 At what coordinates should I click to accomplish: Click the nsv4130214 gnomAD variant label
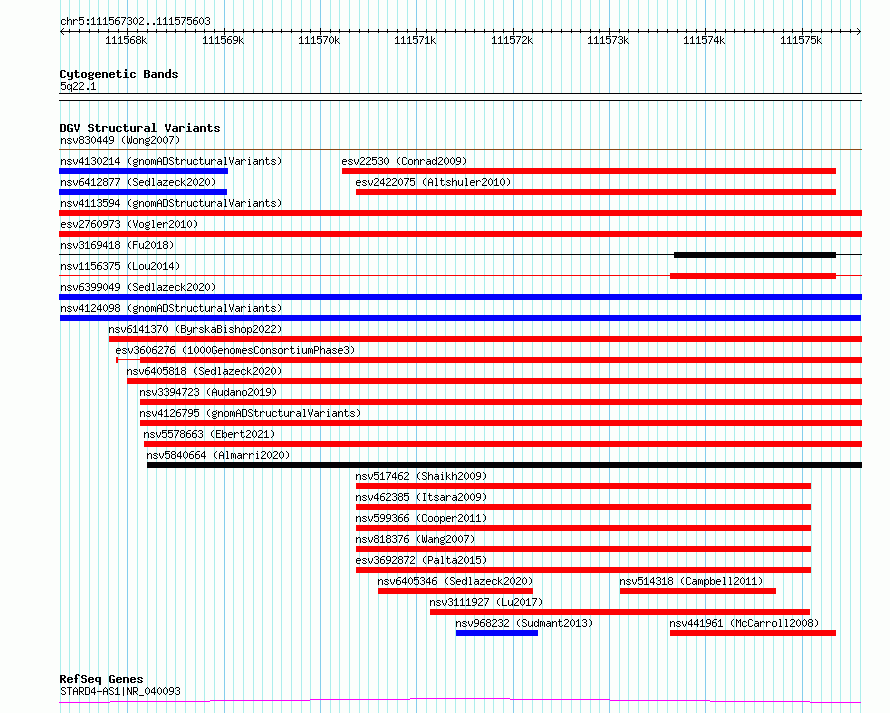(171, 161)
